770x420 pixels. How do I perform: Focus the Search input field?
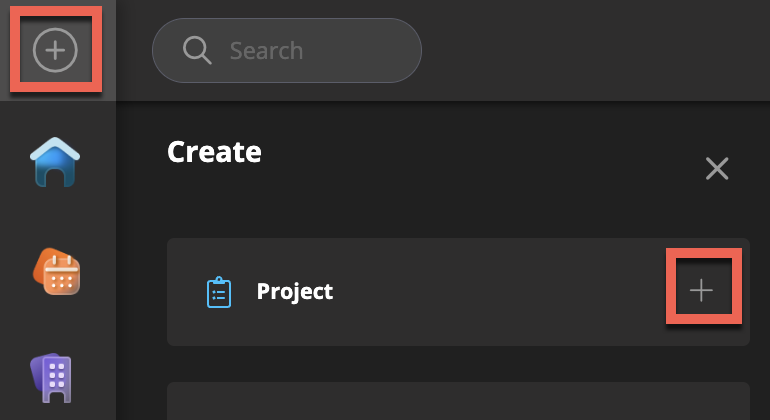pos(300,50)
